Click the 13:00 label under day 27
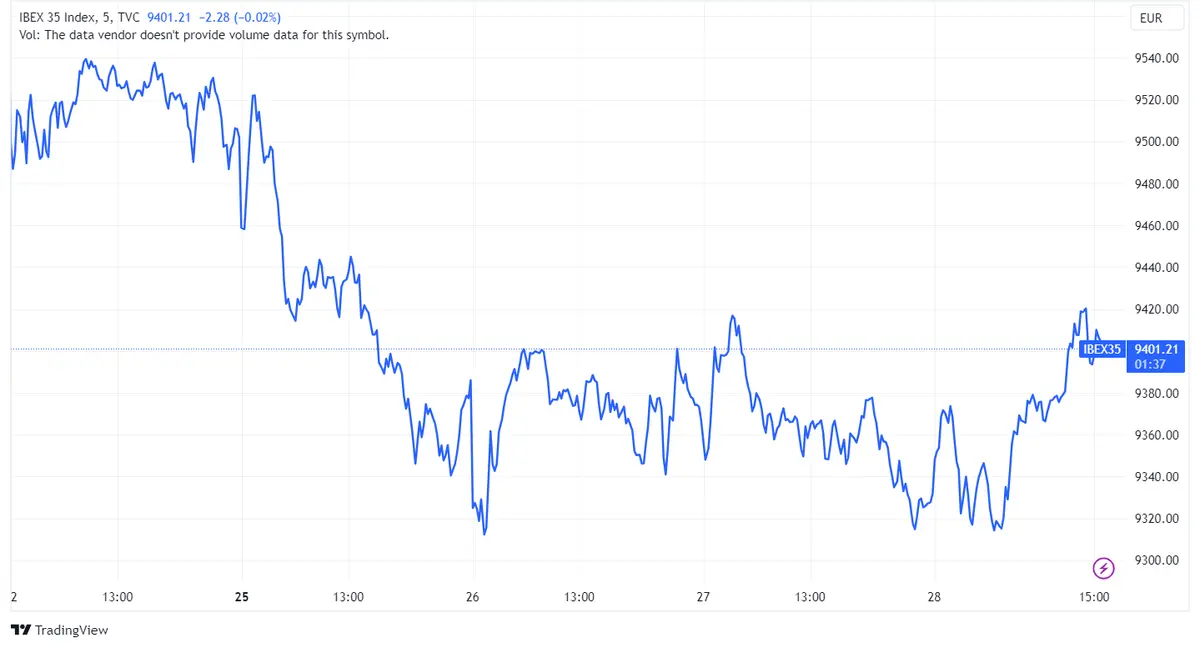This screenshot has width=1200, height=648. point(810,597)
